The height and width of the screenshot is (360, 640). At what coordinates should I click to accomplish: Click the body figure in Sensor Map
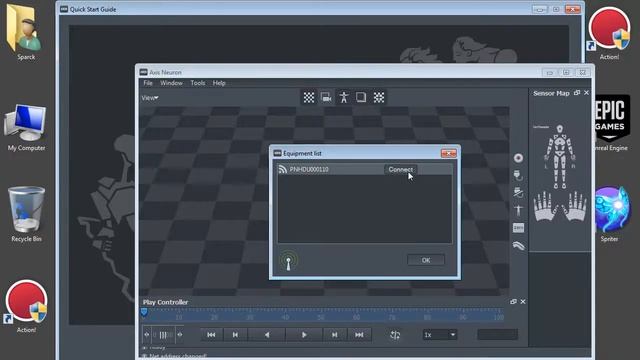pos(560,157)
